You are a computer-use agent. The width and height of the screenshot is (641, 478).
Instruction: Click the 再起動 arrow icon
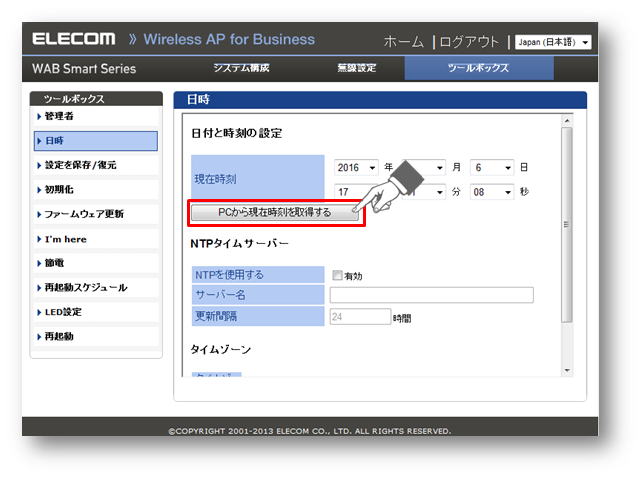coord(39,337)
